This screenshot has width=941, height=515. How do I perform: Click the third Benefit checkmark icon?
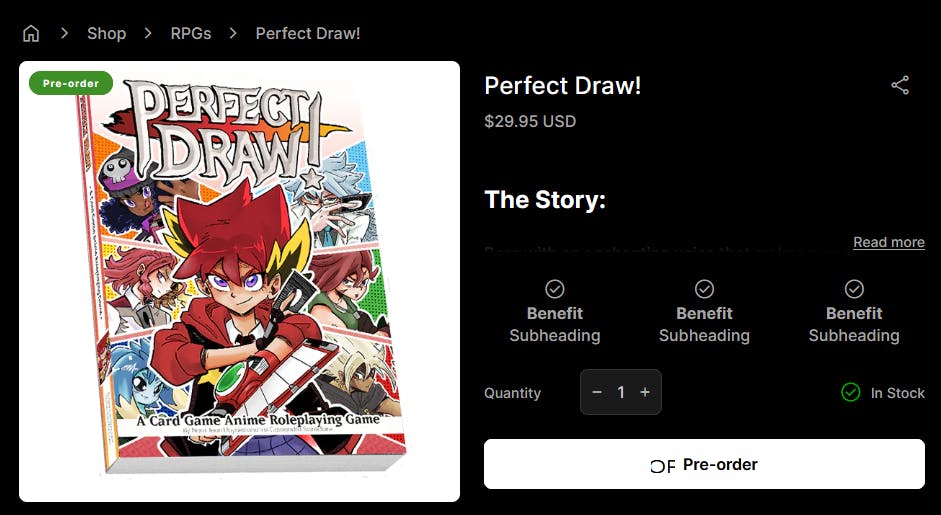(x=854, y=289)
